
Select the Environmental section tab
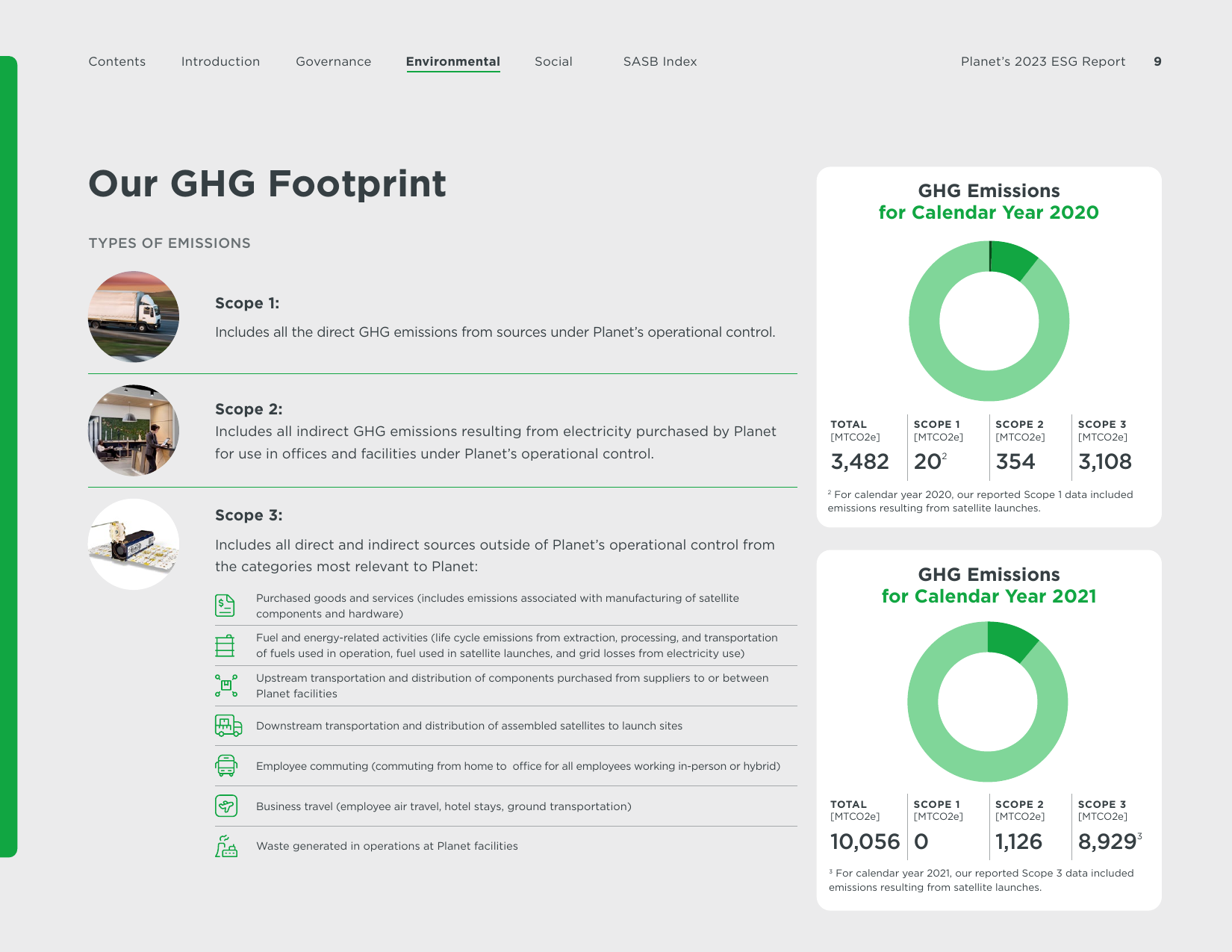453,62
